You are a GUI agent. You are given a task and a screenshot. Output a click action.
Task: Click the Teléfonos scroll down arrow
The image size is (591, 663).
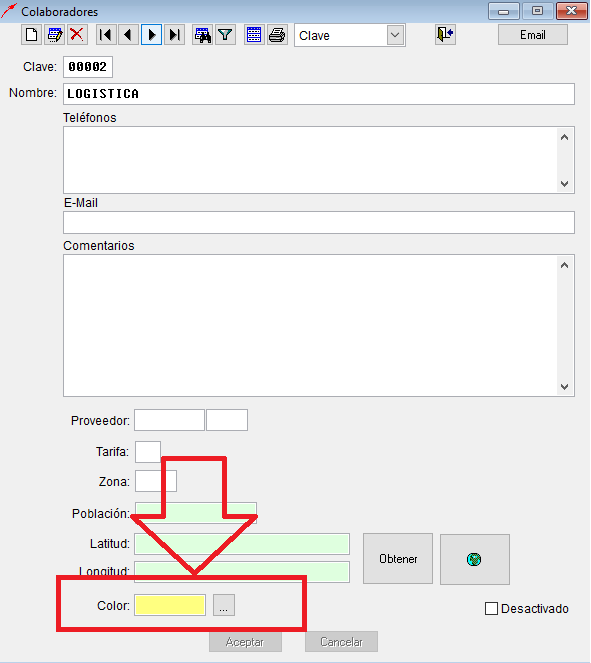[x=564, y=184]
